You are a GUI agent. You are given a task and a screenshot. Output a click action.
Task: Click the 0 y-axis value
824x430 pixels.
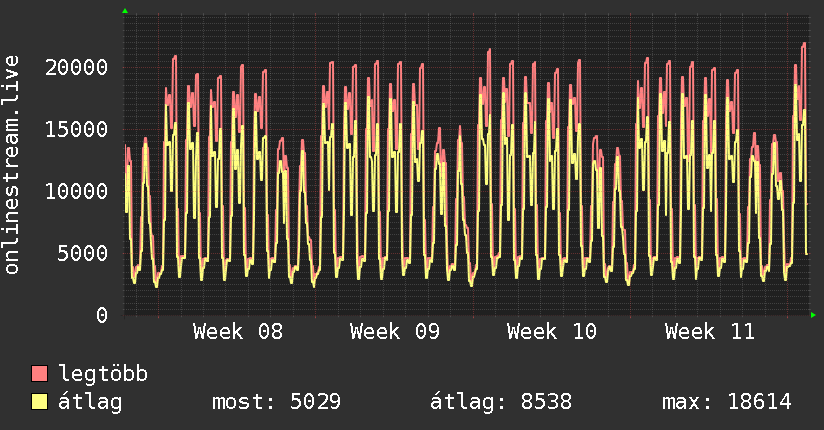click(x=102, y=315)
